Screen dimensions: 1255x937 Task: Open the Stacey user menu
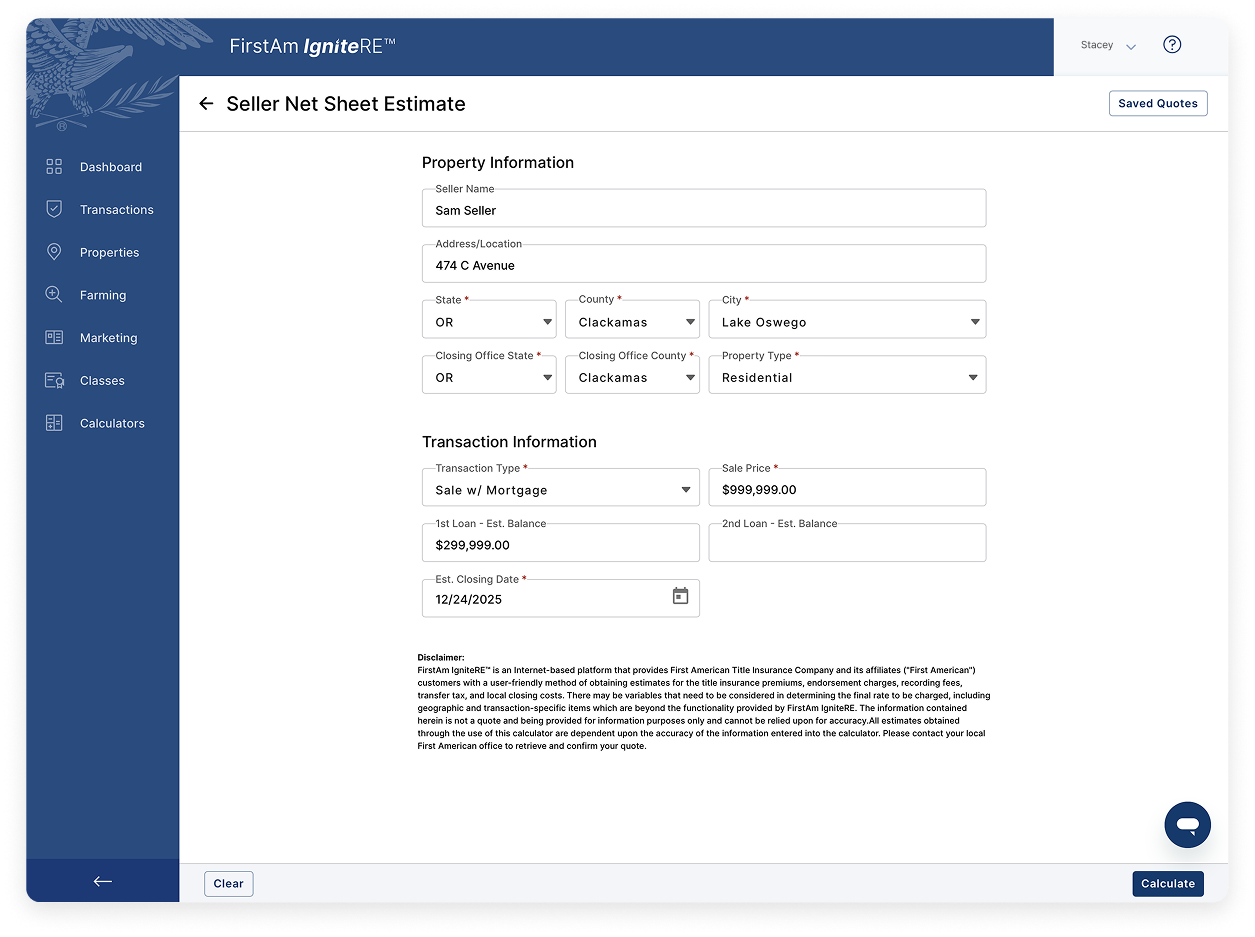pyautogui.click(x=1108, y=46)
